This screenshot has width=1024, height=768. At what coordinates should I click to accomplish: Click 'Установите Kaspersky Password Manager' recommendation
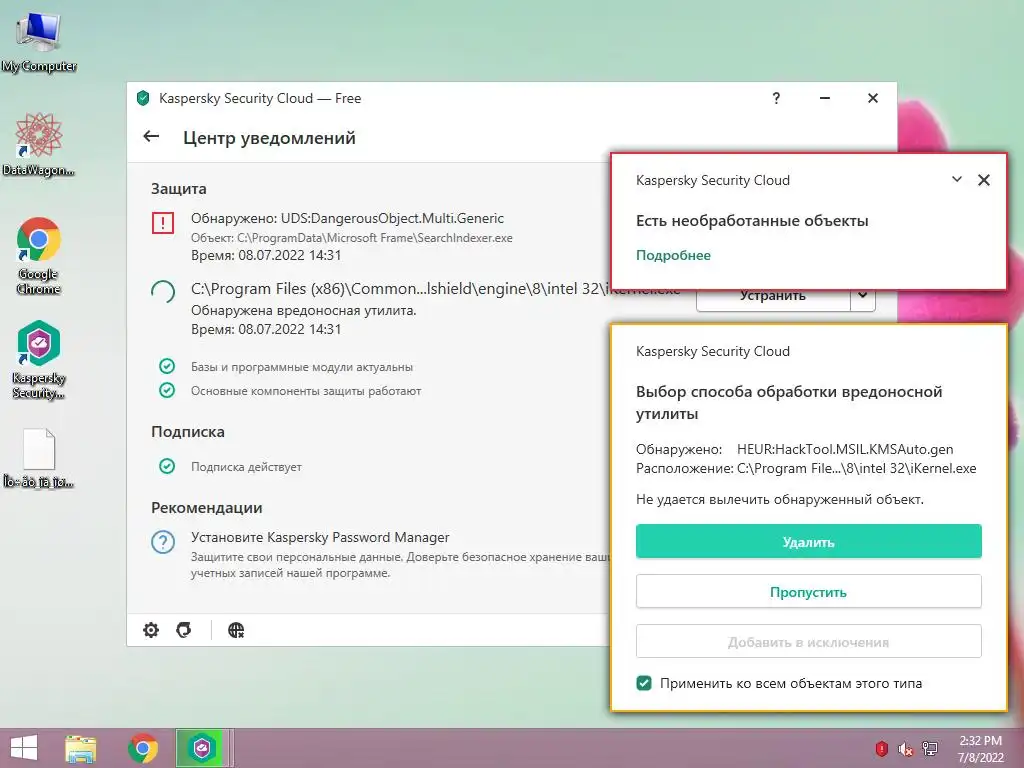320,537
